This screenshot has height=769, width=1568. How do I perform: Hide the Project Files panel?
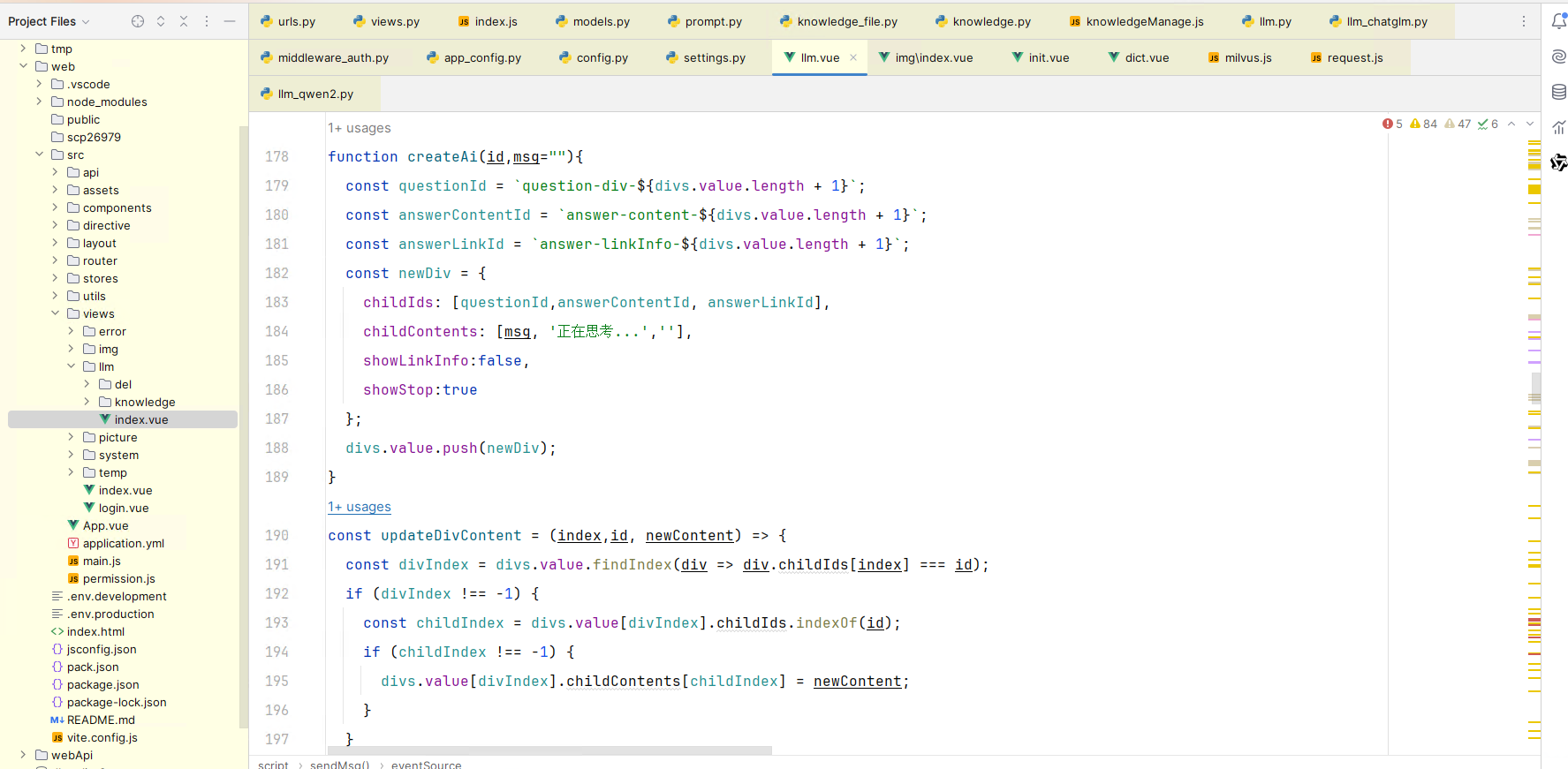click(x=230, y=21)
